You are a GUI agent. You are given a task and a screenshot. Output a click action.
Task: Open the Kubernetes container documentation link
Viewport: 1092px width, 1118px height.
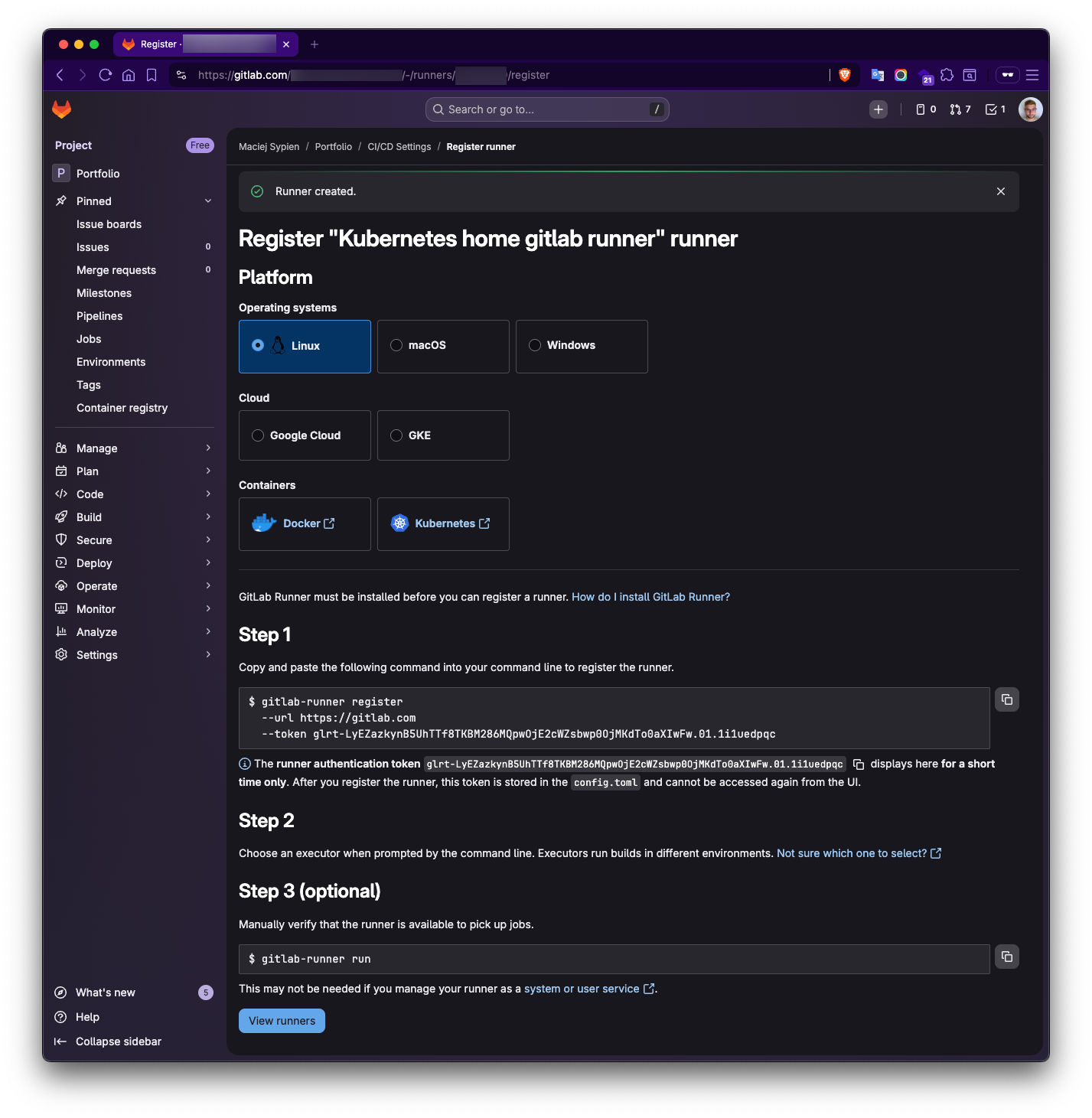point(442,523)
